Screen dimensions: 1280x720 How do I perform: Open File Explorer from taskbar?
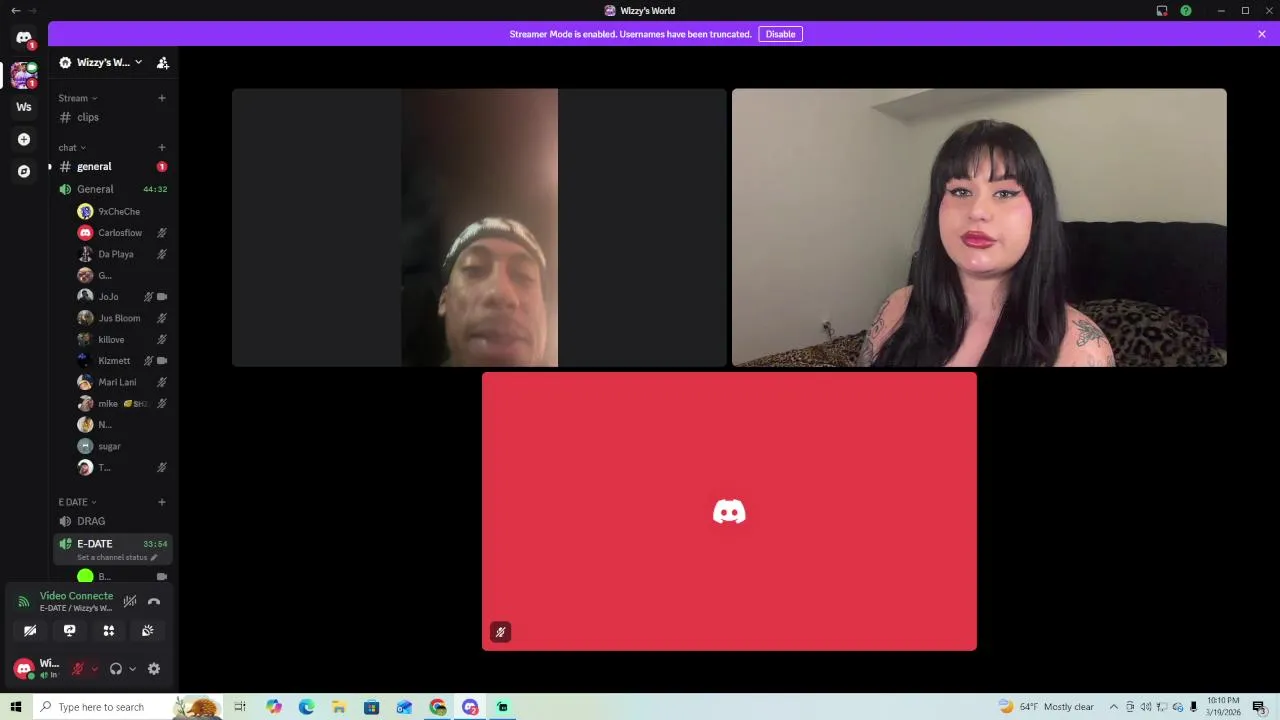point(339,707)
